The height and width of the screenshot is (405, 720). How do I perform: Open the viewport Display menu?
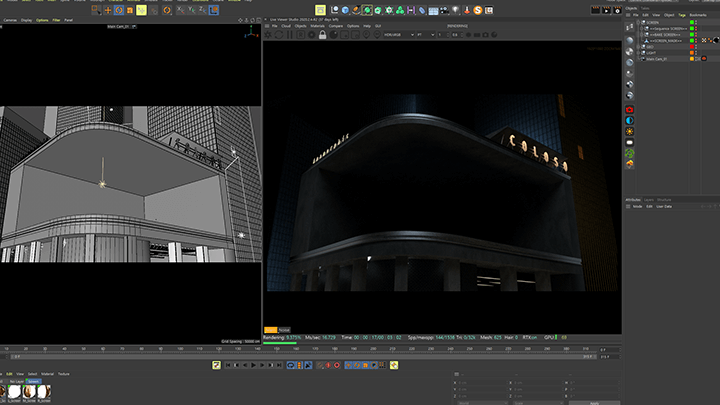27,20
